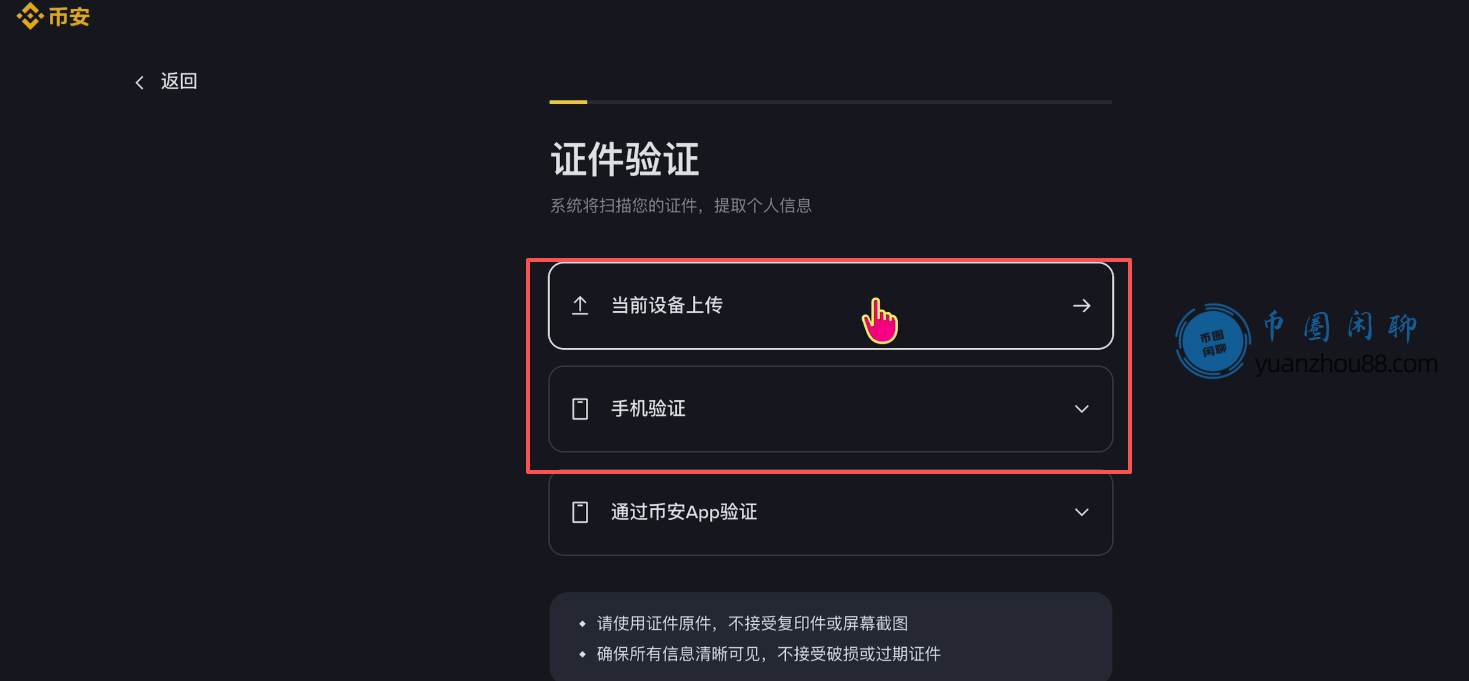Click the 确保所有信息清晰可见 notice line

click(x=768, y=654)
